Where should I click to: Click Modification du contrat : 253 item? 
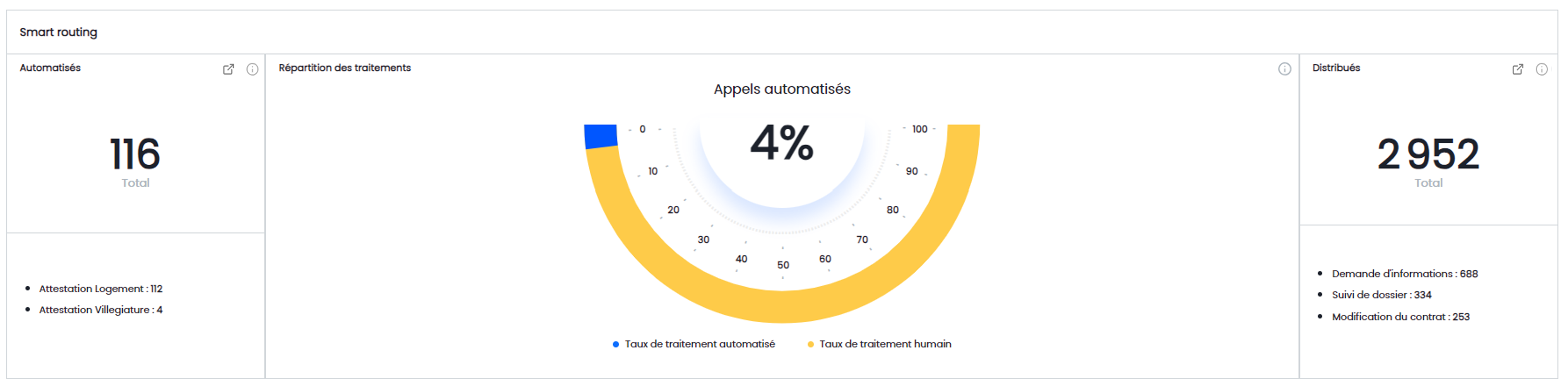coord(1400,317)
